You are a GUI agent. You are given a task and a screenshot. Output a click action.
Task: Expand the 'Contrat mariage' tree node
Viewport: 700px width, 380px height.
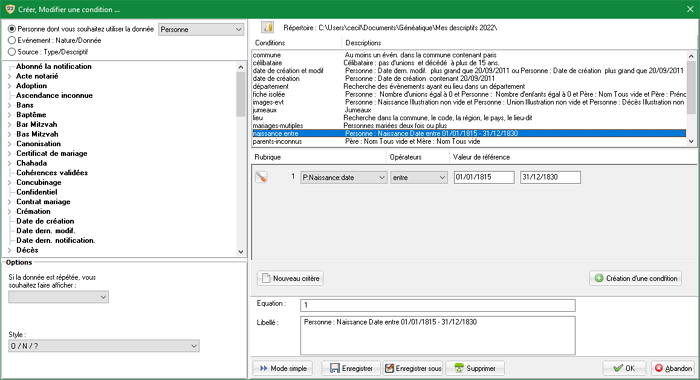pos(10,202)
